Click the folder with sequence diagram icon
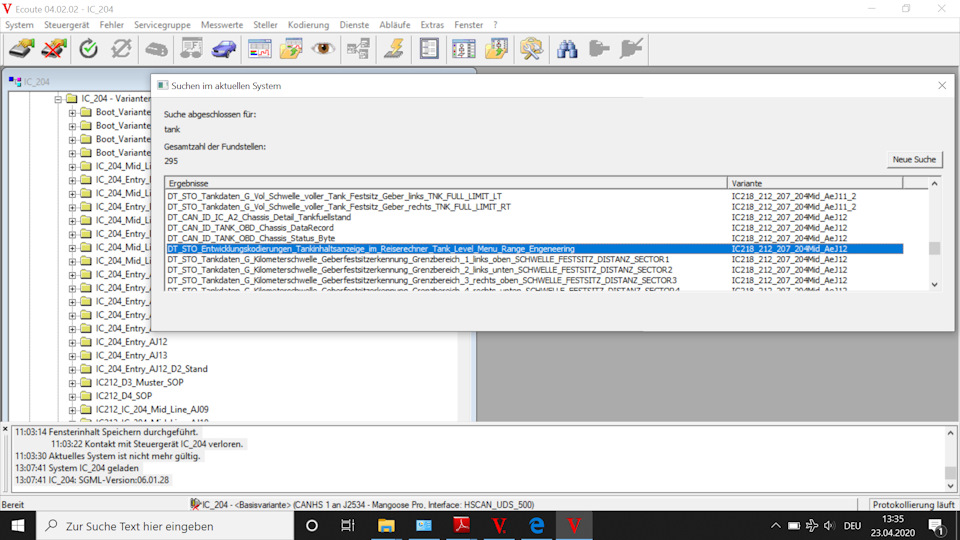This screenshot has height=540, width=960. coord(496,48)
